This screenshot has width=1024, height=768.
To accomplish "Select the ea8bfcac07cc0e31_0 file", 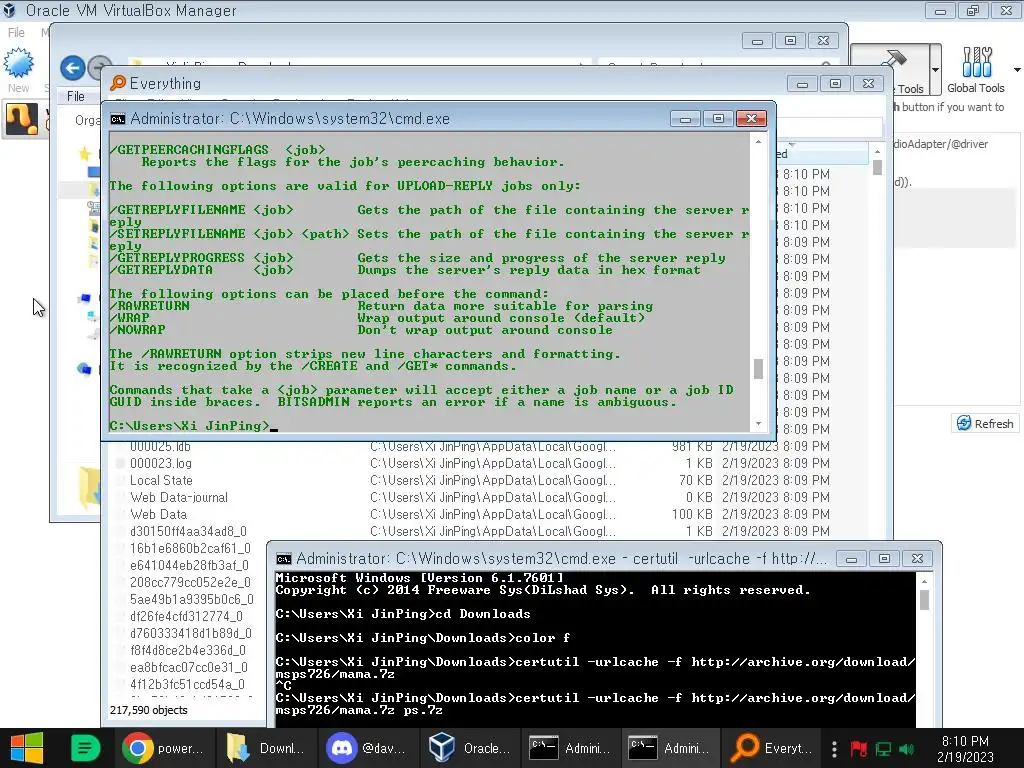I will coord(189,667).
